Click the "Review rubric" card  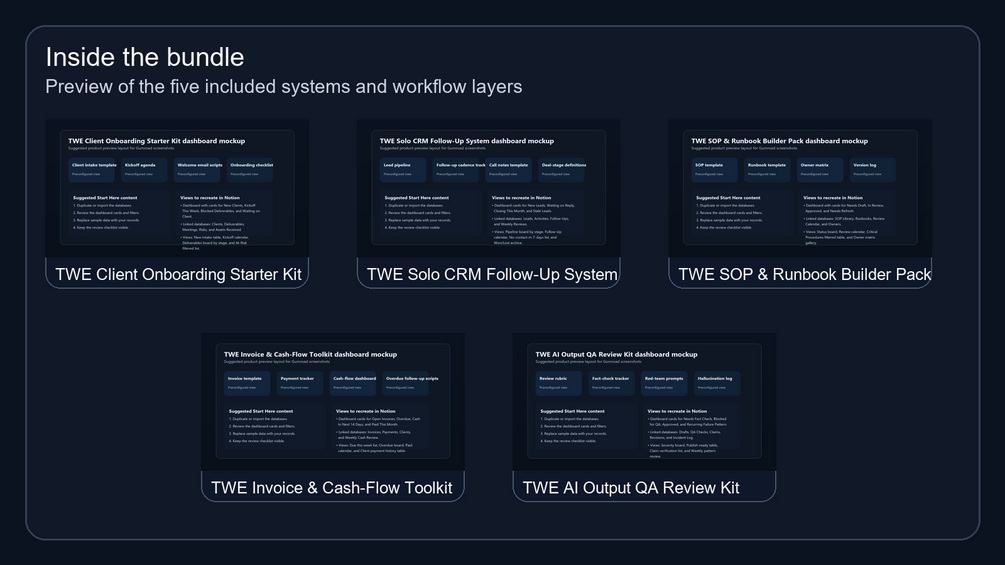[559, 383]
